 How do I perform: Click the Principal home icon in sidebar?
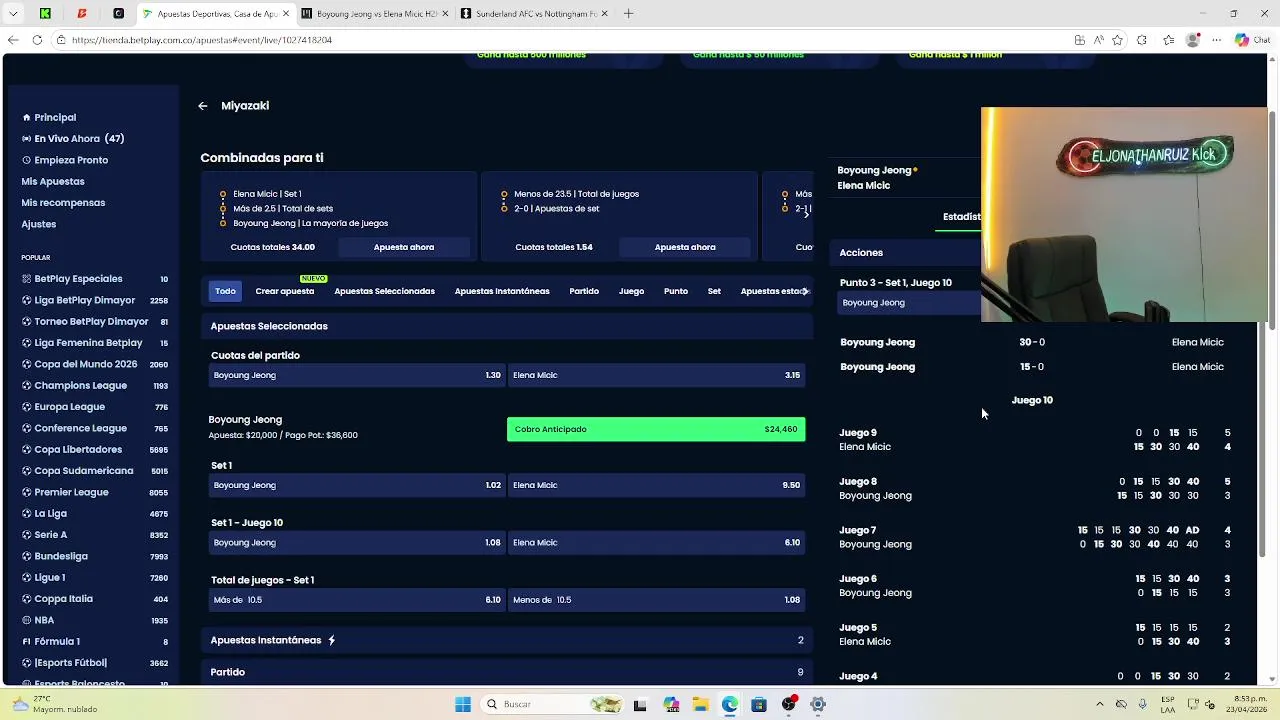[x=26, y=118]
